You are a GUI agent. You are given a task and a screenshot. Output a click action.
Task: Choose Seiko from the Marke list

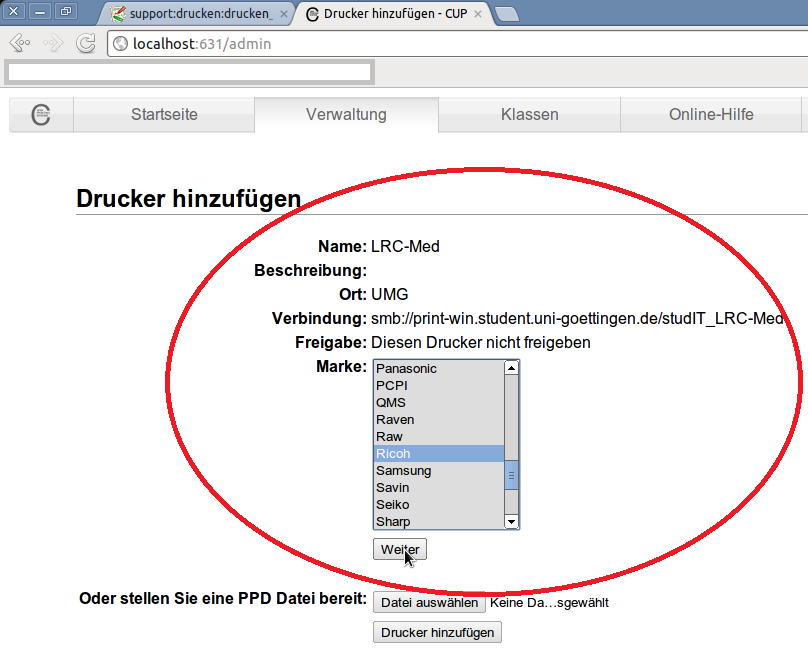point(439,505)
